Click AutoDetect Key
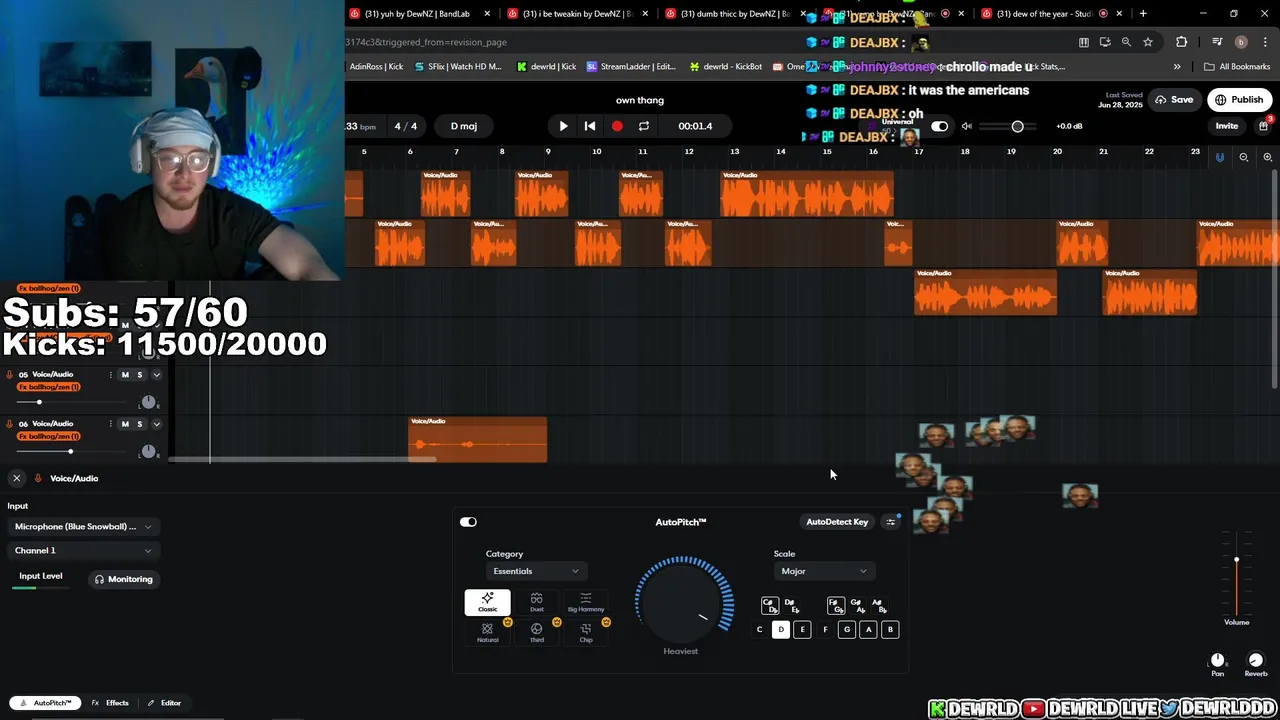The image size is (1280, 720). coord(837,522)
